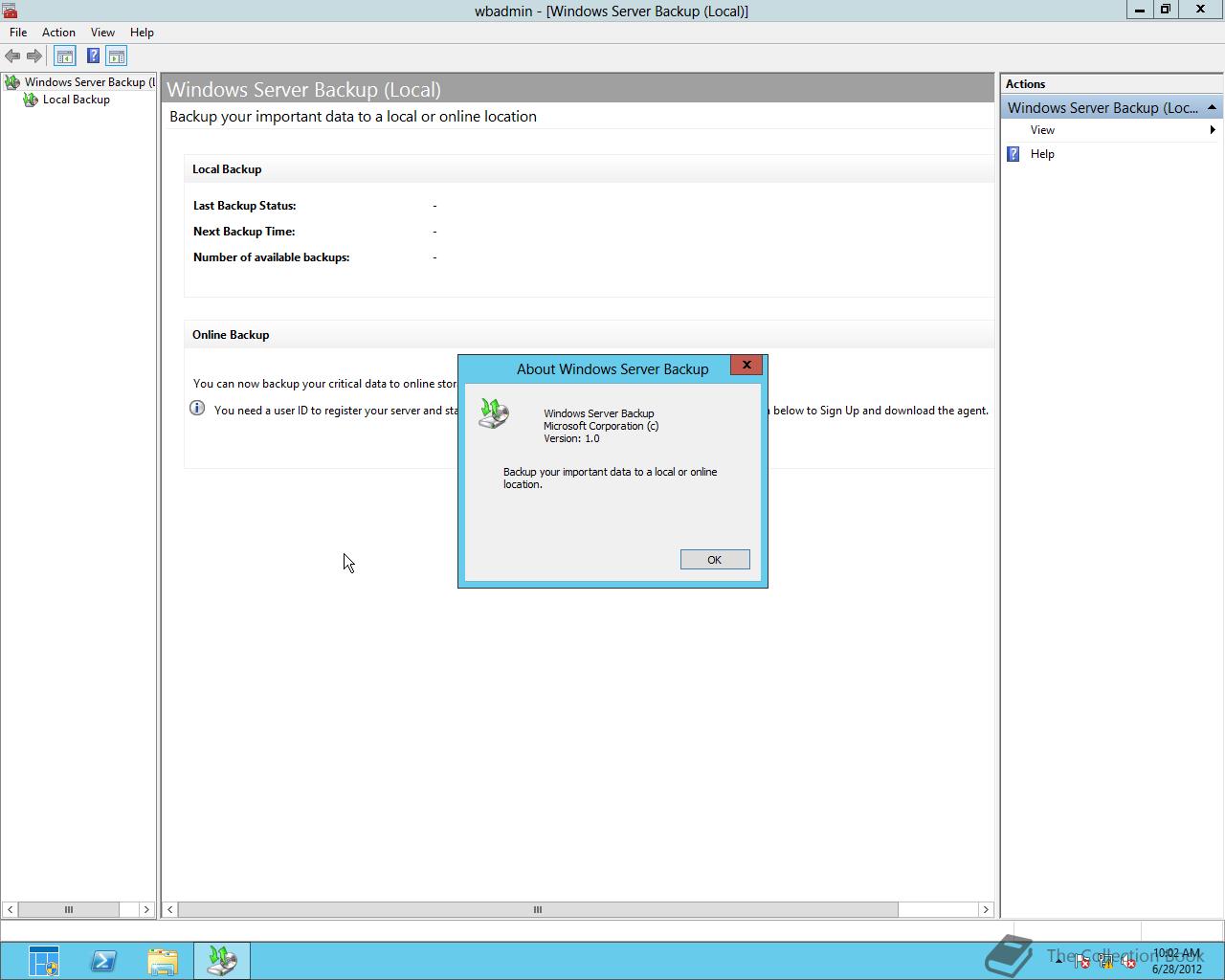Screen dimensions: 1225x980
Task: Click the Local Backup tree node icon
Action: point(31,100)
